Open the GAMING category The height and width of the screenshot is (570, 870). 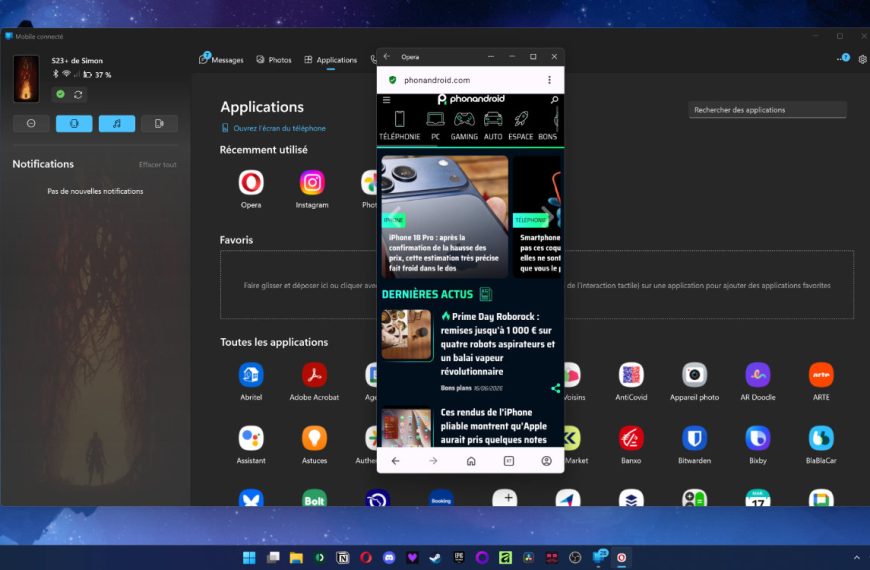coord(464,125)
